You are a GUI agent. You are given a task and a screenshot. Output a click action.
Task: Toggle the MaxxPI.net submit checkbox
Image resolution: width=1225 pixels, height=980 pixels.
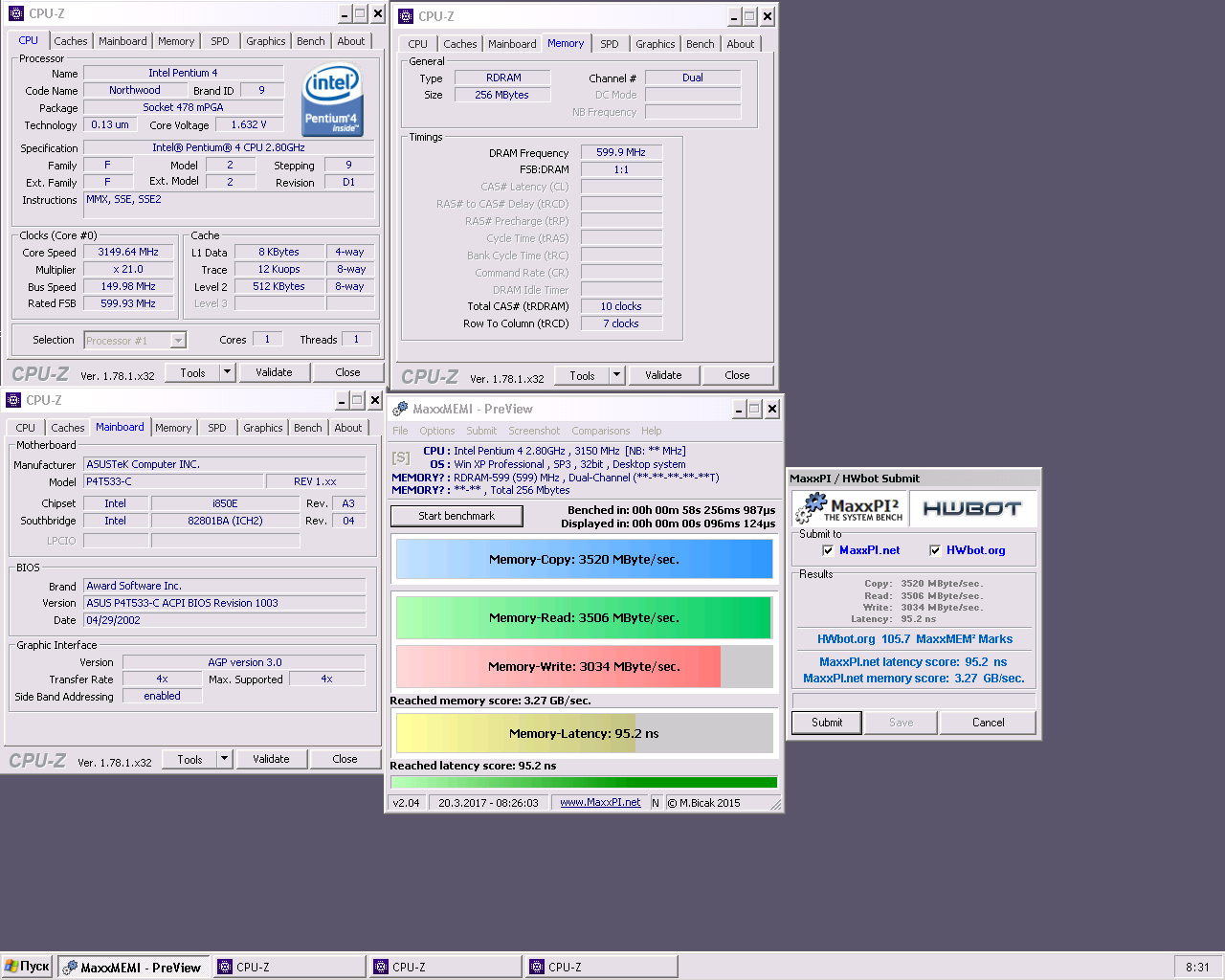coord(828,550)
